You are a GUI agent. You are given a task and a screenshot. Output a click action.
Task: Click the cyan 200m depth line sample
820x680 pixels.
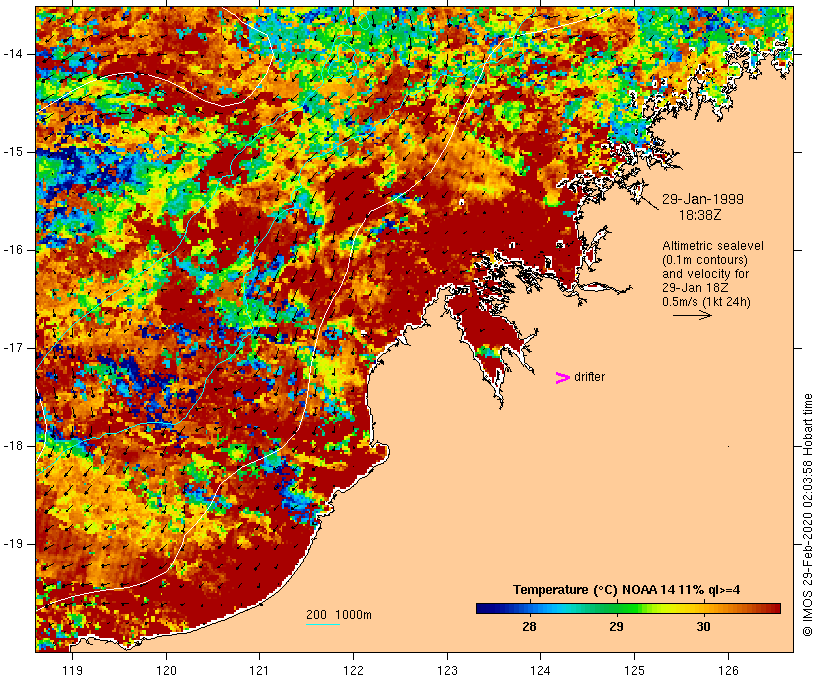coord(323,624)
